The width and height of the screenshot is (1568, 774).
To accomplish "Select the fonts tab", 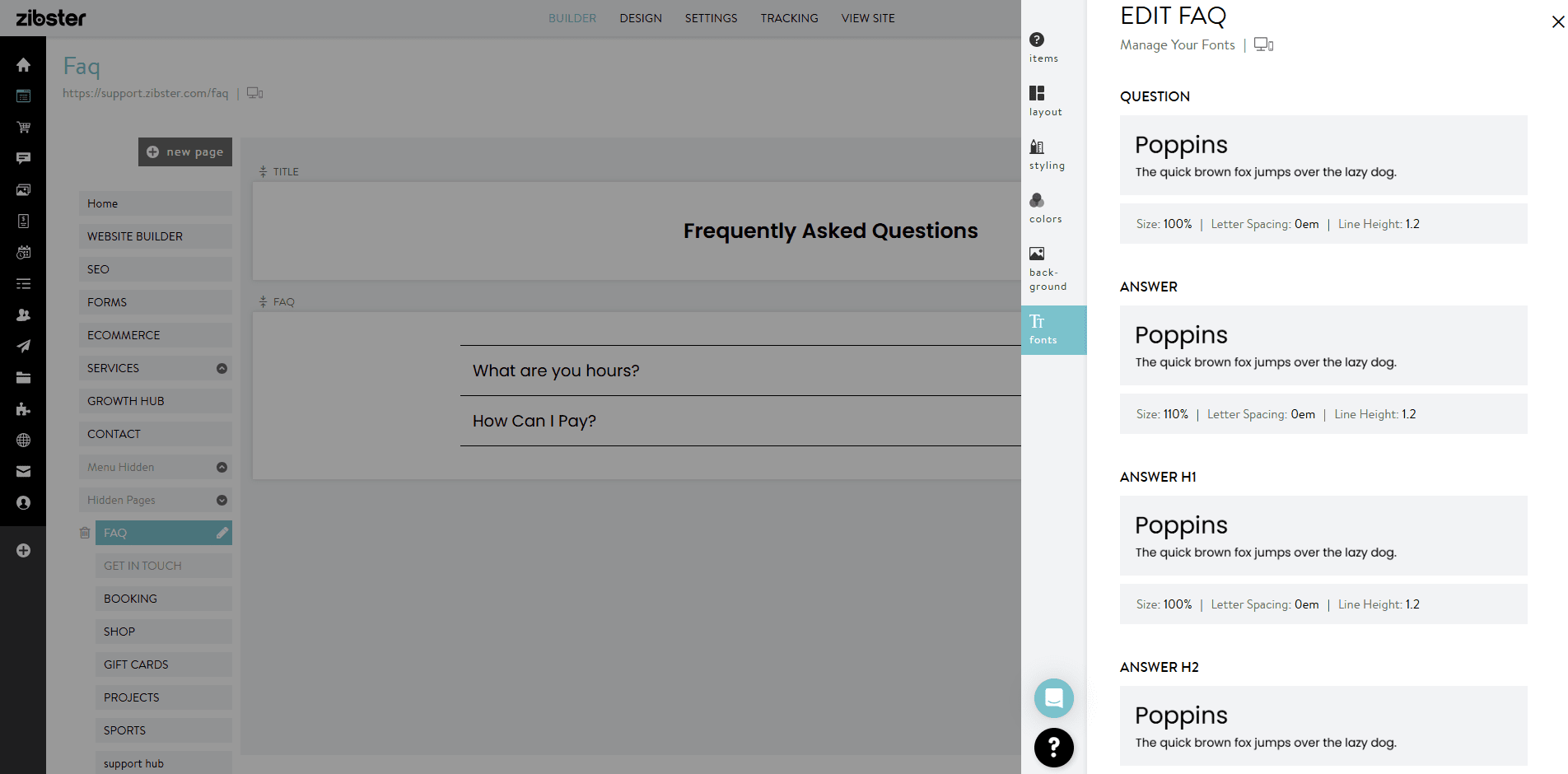I will 1054,330.
